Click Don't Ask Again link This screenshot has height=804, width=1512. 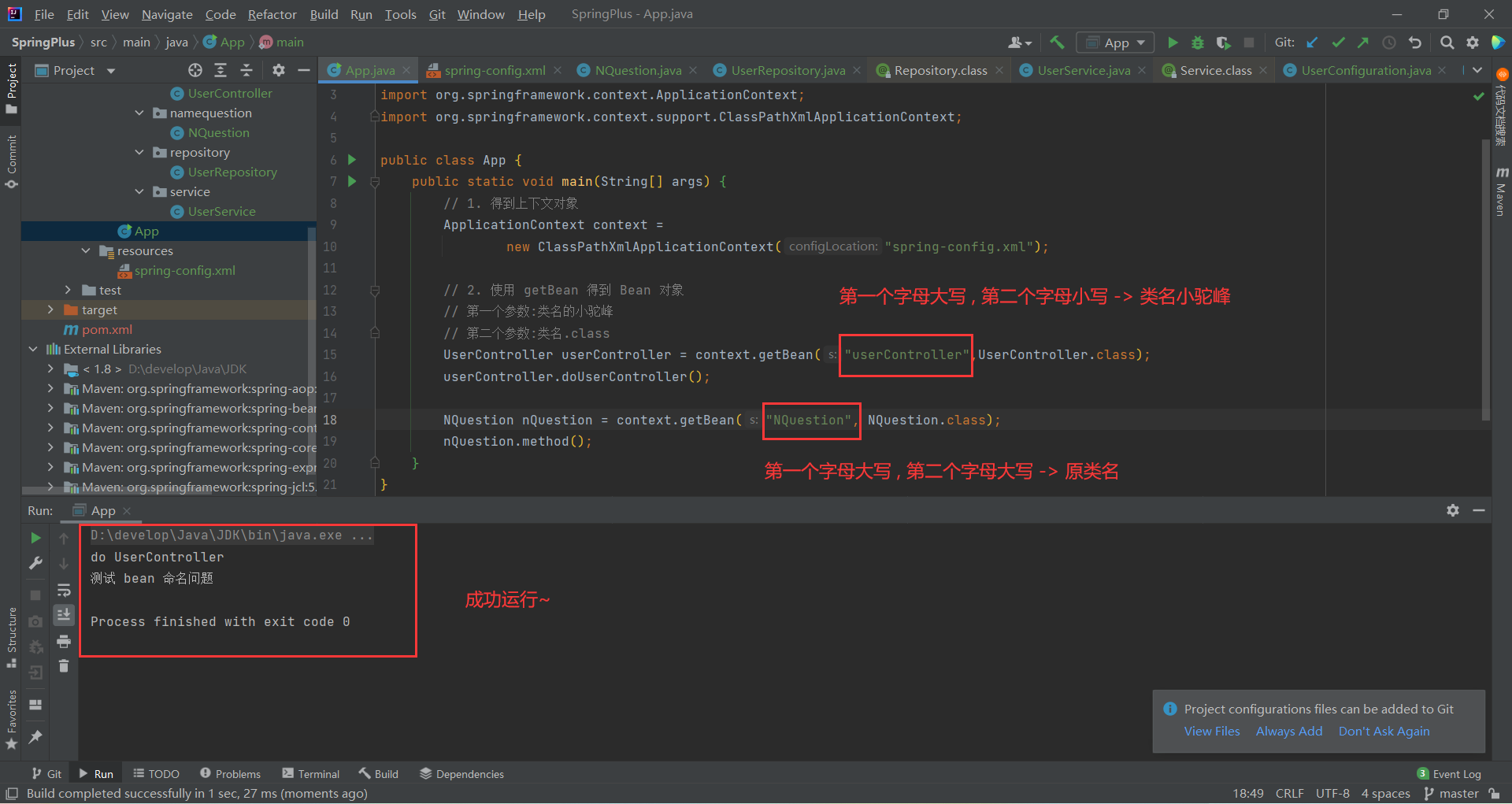1384,731
